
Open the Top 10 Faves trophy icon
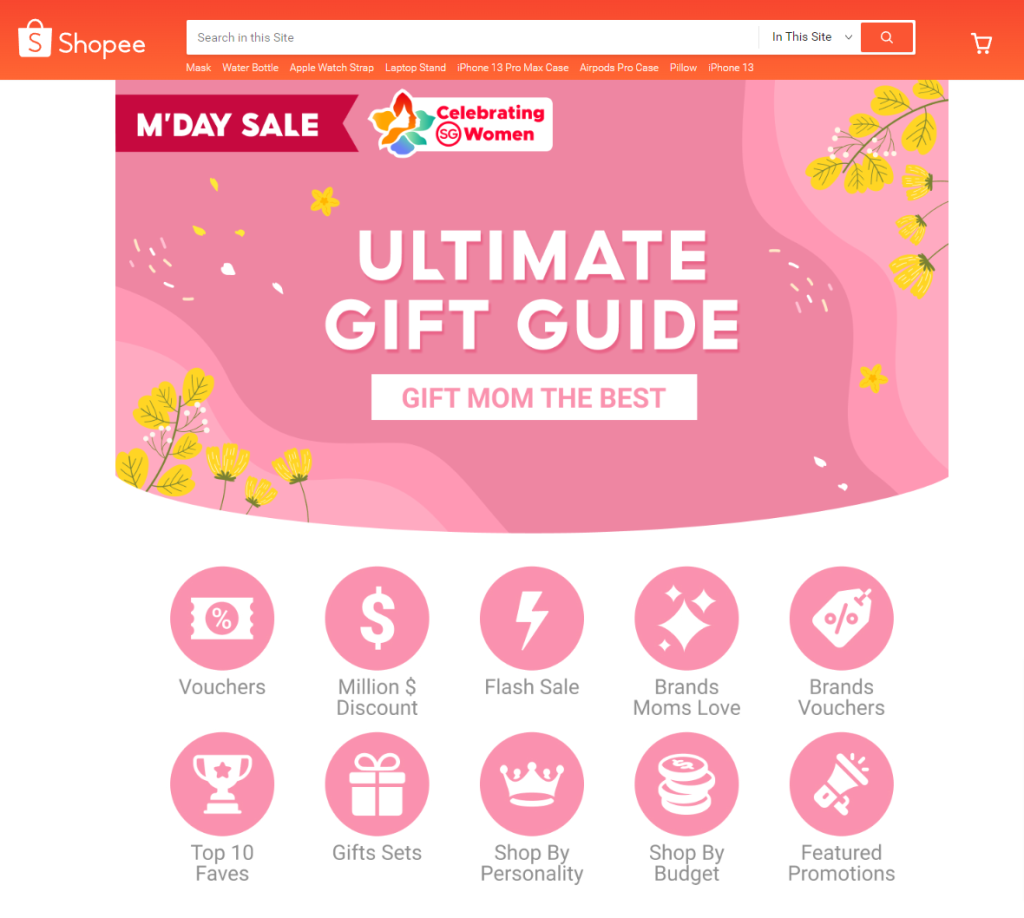pos(222,783)
